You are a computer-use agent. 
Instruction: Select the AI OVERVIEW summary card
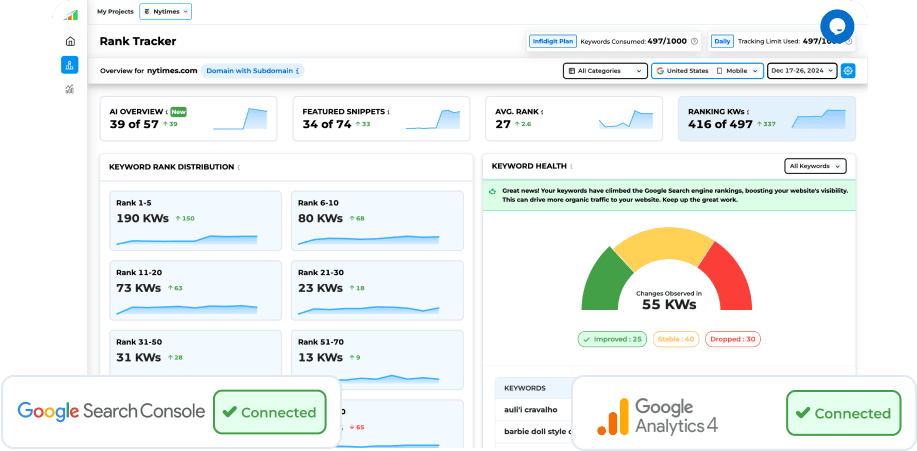coord(188,119)
